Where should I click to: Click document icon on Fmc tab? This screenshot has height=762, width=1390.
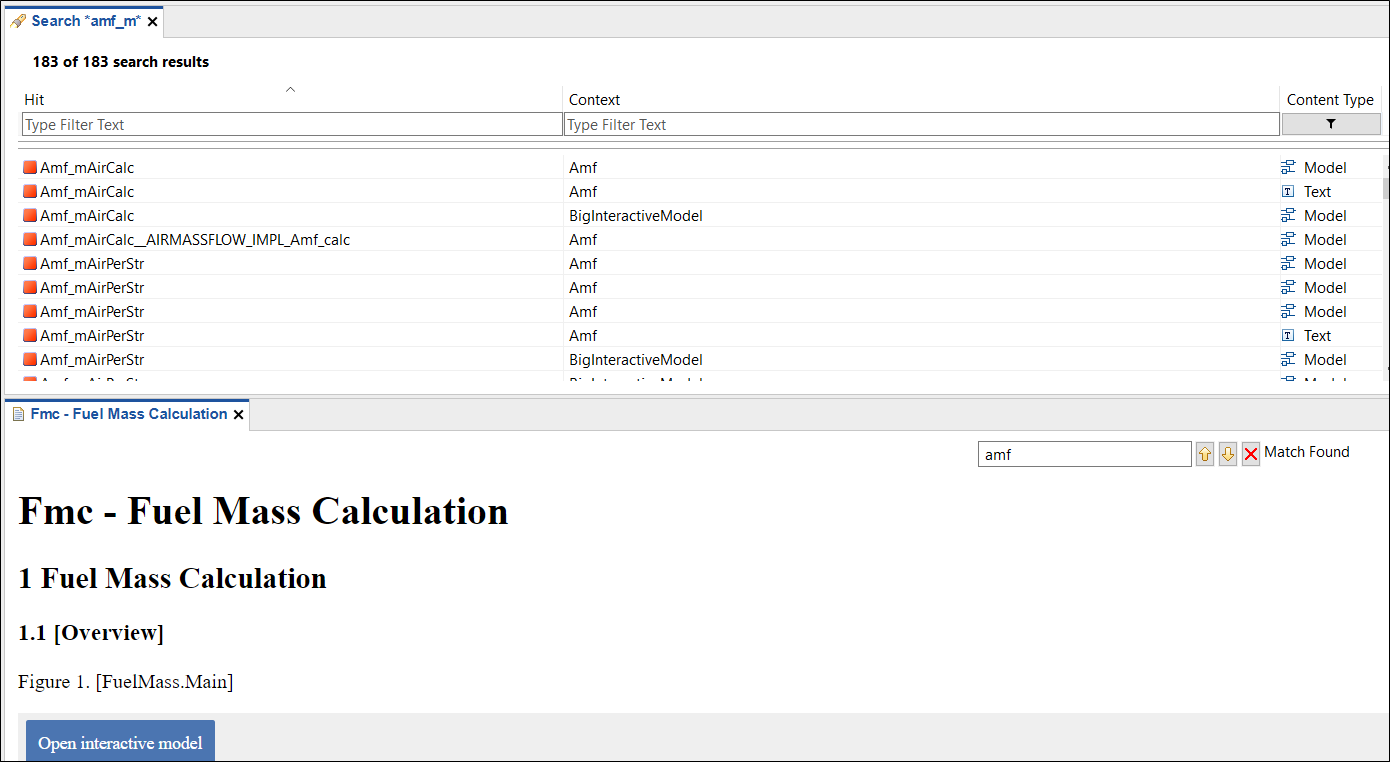click(18, 414)
